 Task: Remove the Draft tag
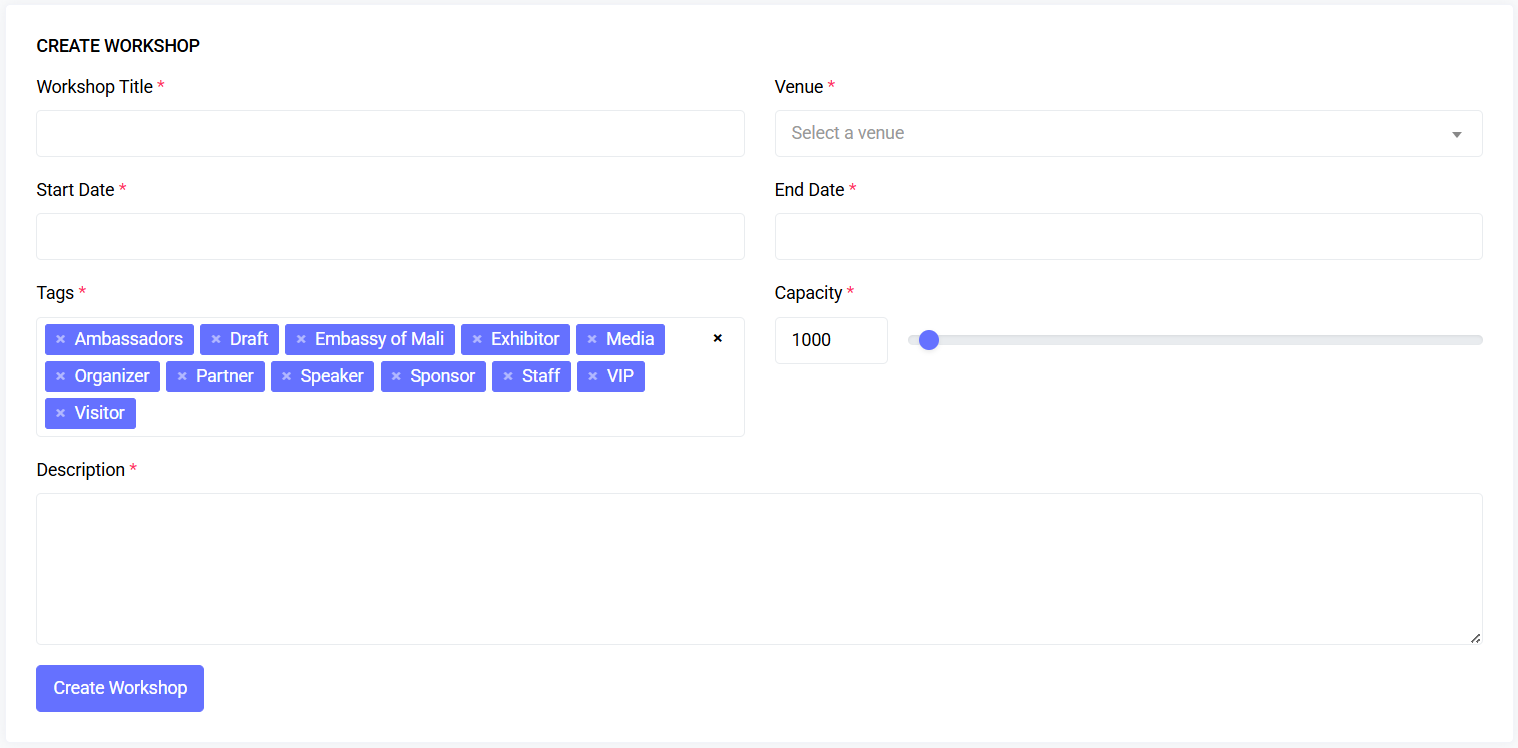click(x=216, y=339)
